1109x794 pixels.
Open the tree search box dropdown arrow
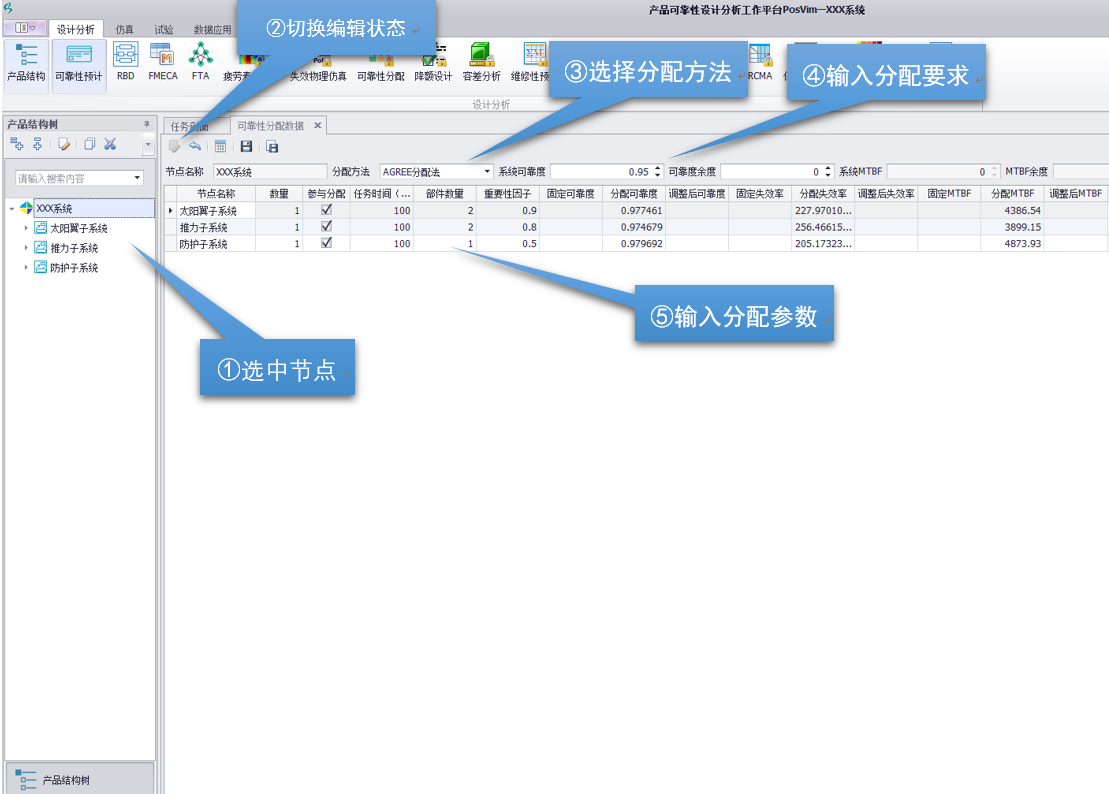coord(137,178)
